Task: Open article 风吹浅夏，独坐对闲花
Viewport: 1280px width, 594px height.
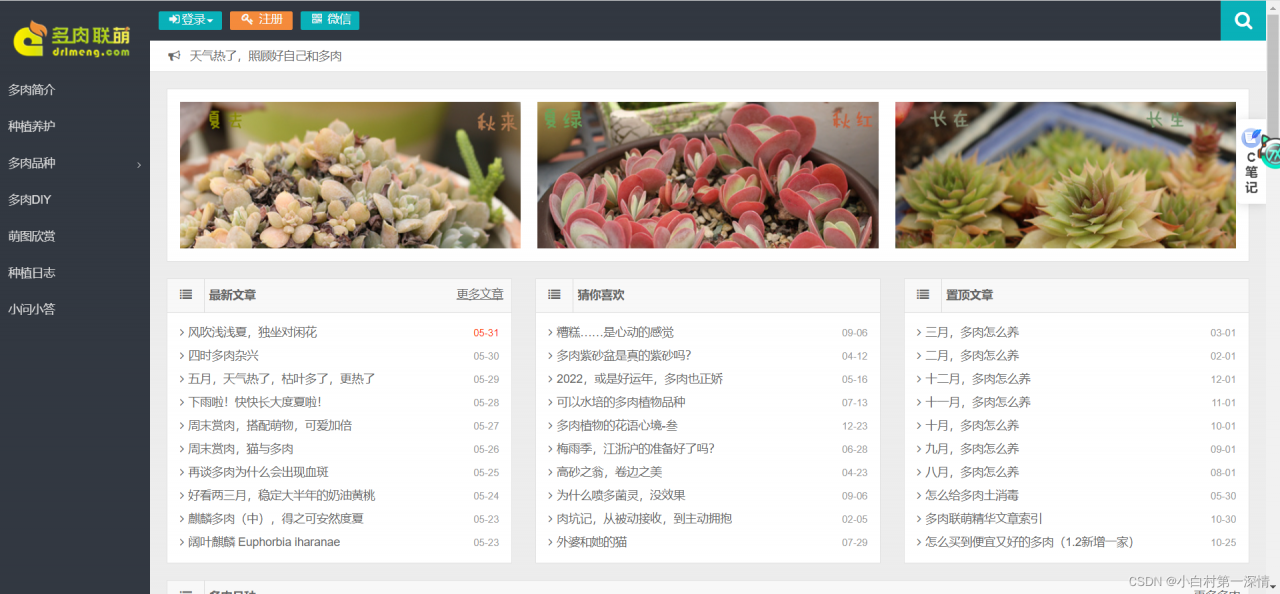Action: (x=252, y=332)
